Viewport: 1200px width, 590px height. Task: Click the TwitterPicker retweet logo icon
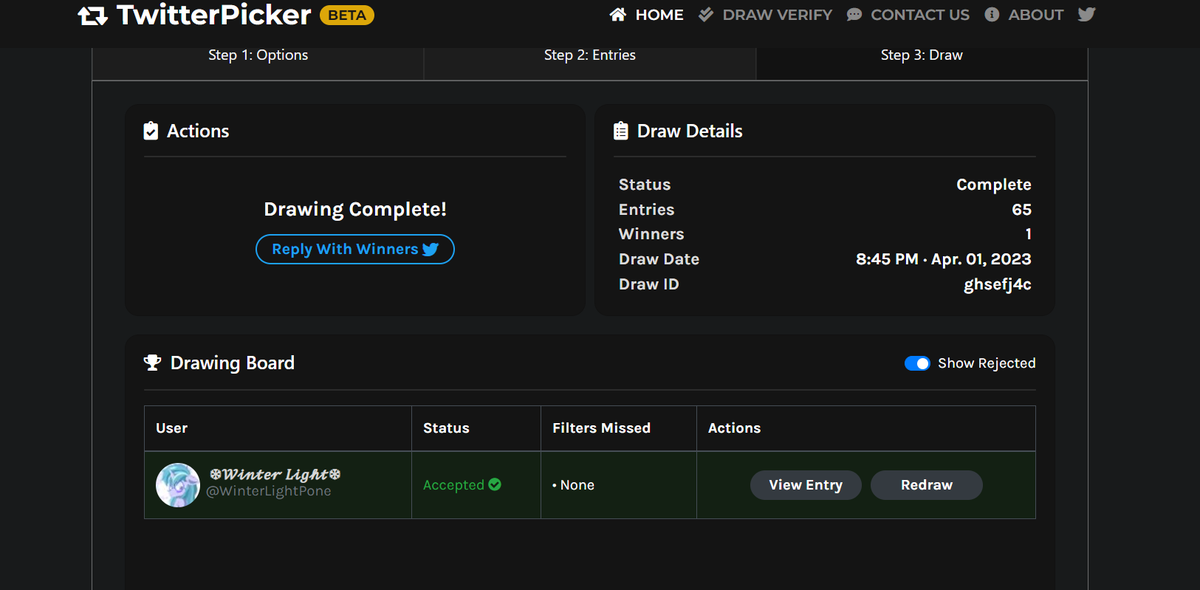point(93,16)
